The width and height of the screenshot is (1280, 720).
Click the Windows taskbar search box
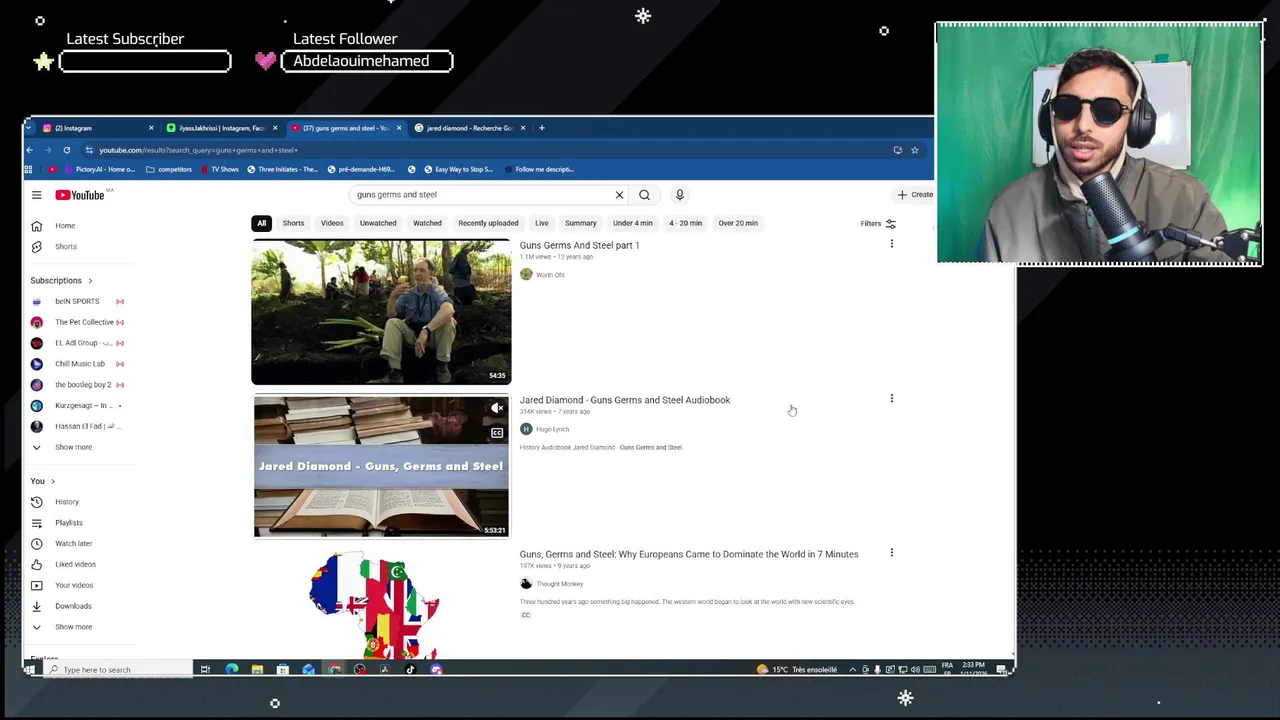[116, 670]
